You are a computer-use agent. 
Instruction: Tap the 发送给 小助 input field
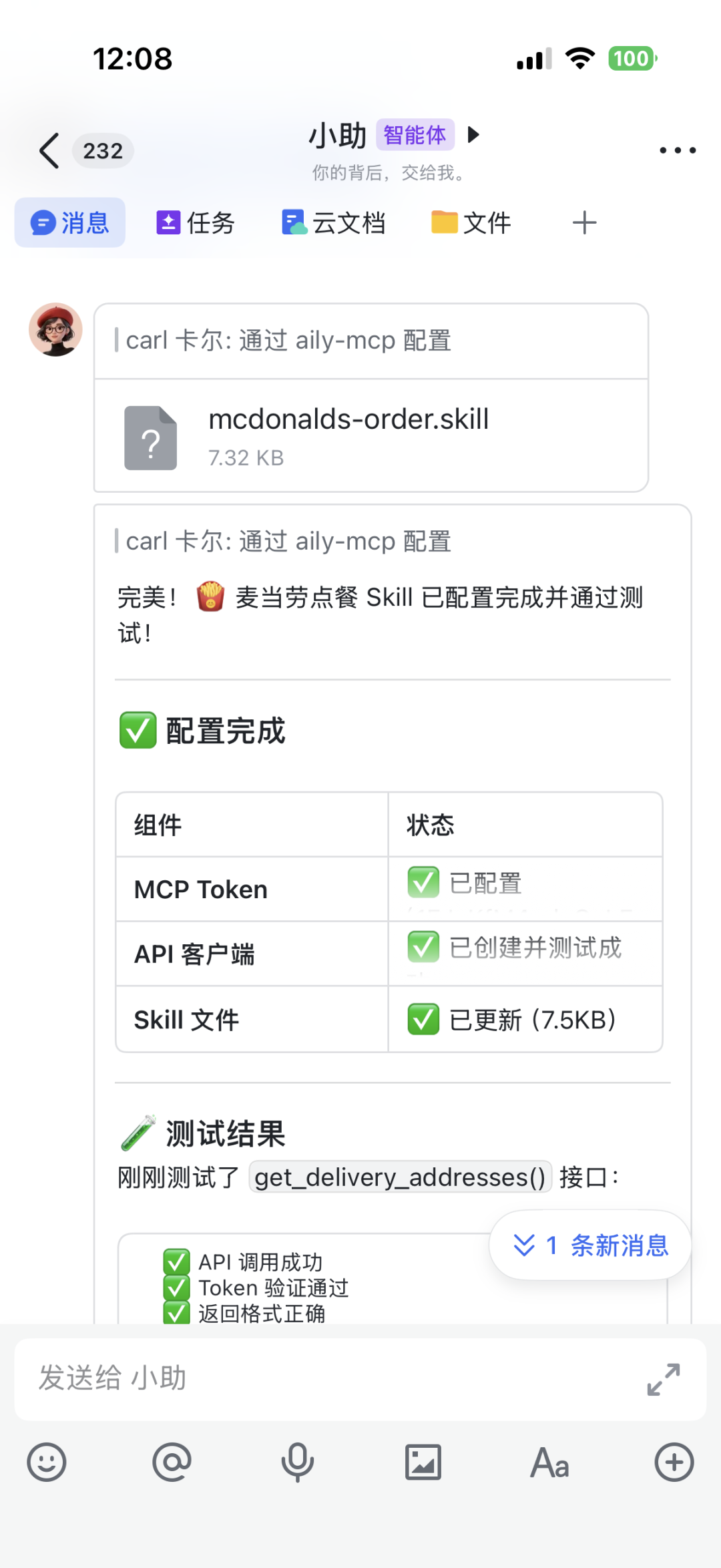click(267, 1379)
